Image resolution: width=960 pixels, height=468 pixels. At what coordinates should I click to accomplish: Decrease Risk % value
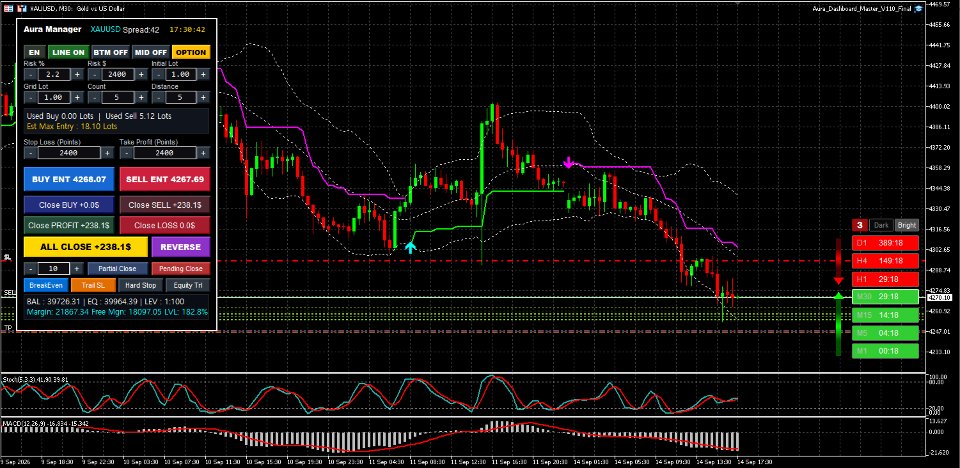[x=30, y=74]
